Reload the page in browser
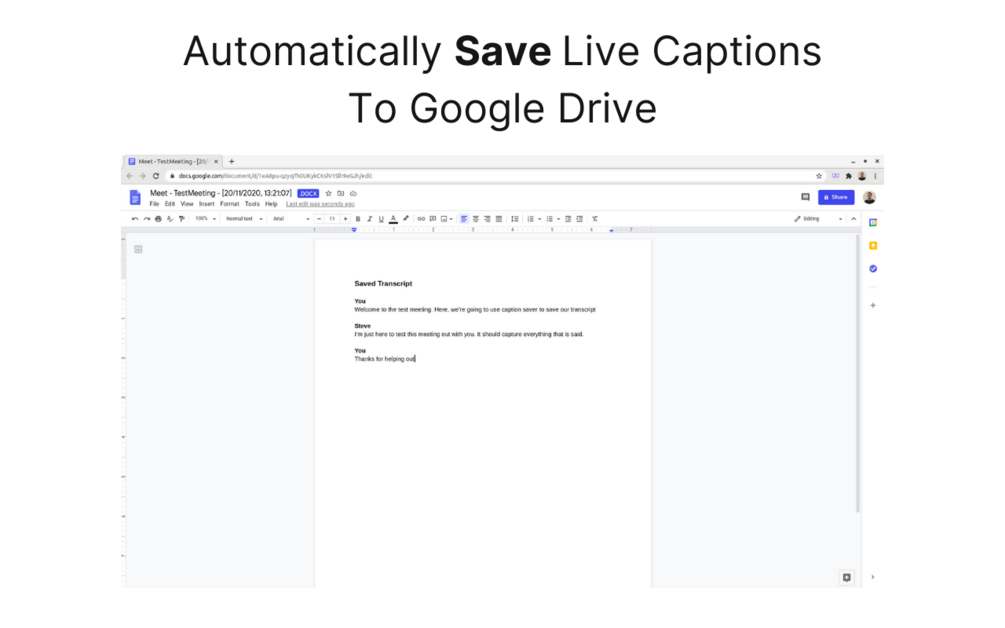 pyautogui.click(x=156, y=176)
